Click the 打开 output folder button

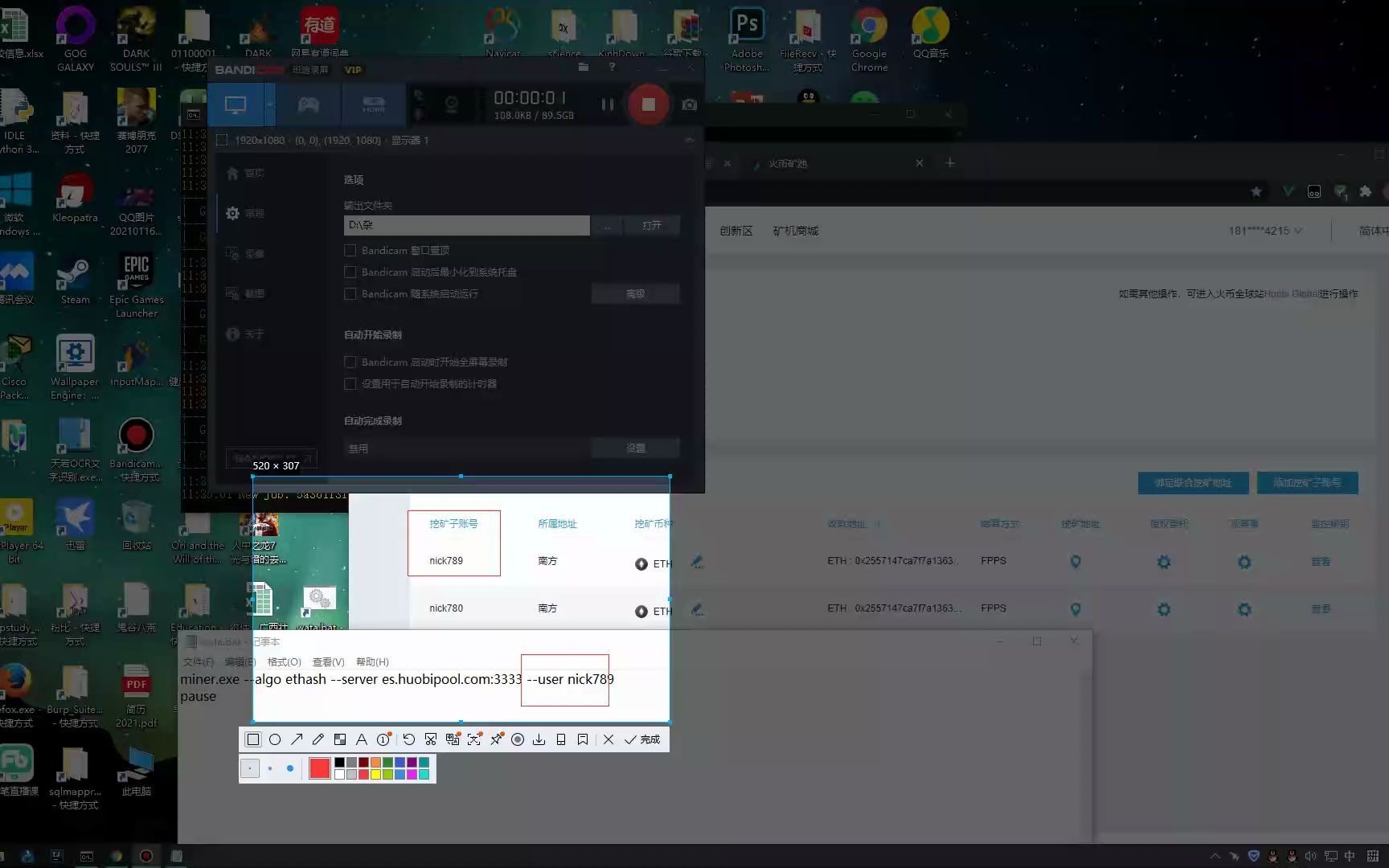(x=652, y=226)
